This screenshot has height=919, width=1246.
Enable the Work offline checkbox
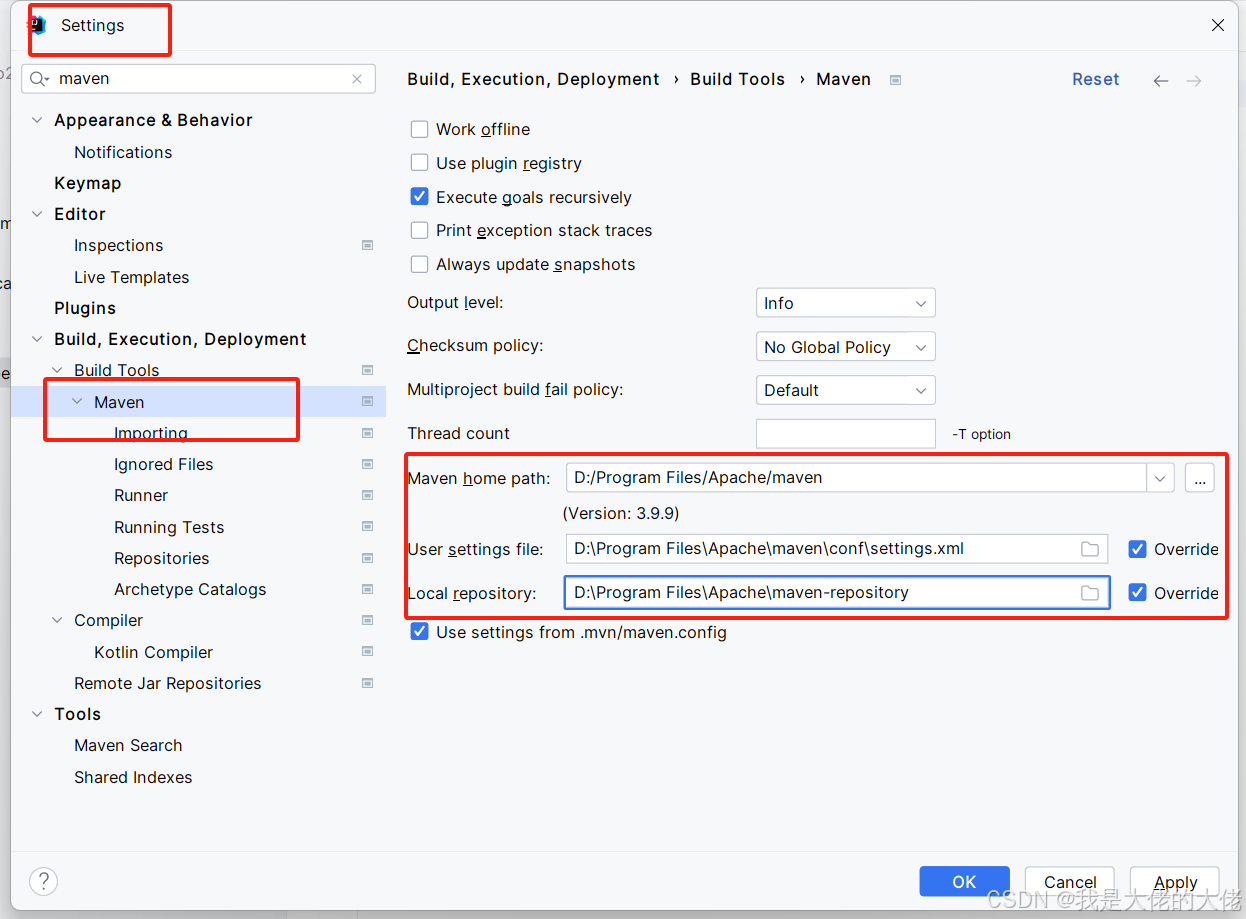pyautogui.click(x=420, y=129)
